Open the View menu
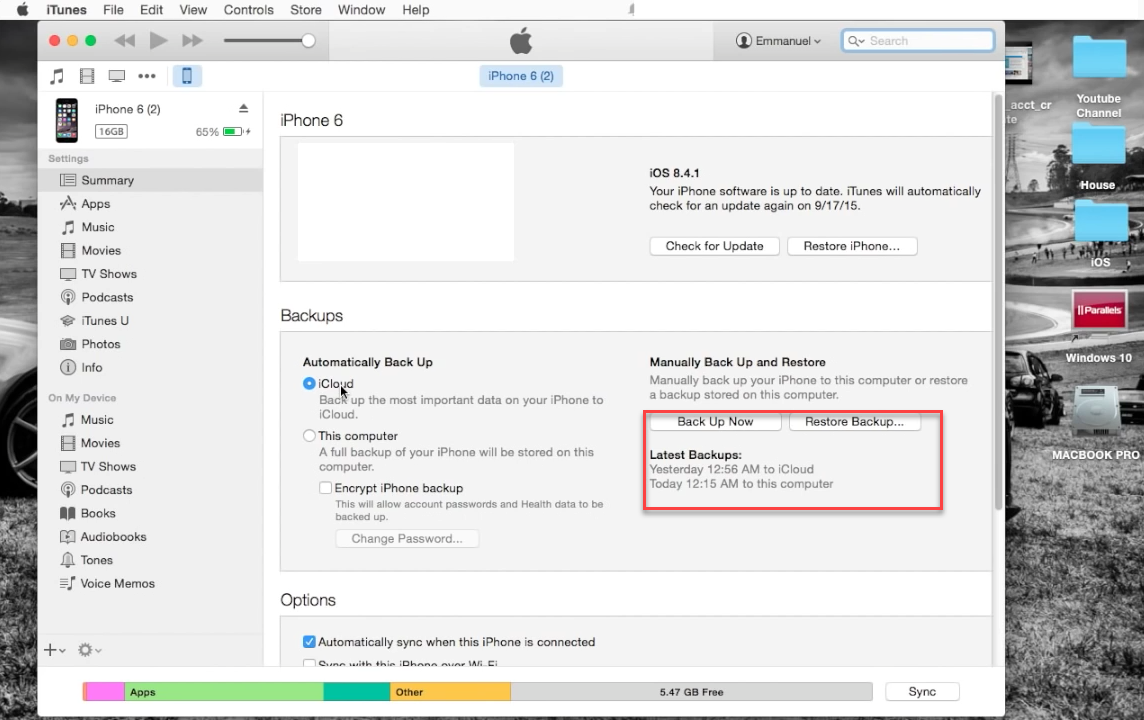 click(193, 9)
